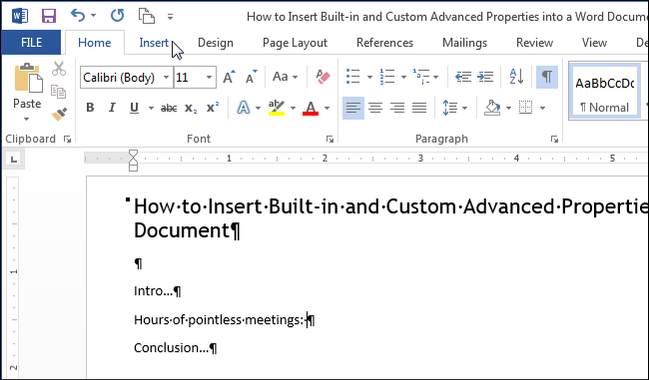This screenshot has width=649, height=380.
Task: Select the Normal style thumbnail
Action: [x=605, y=92]
